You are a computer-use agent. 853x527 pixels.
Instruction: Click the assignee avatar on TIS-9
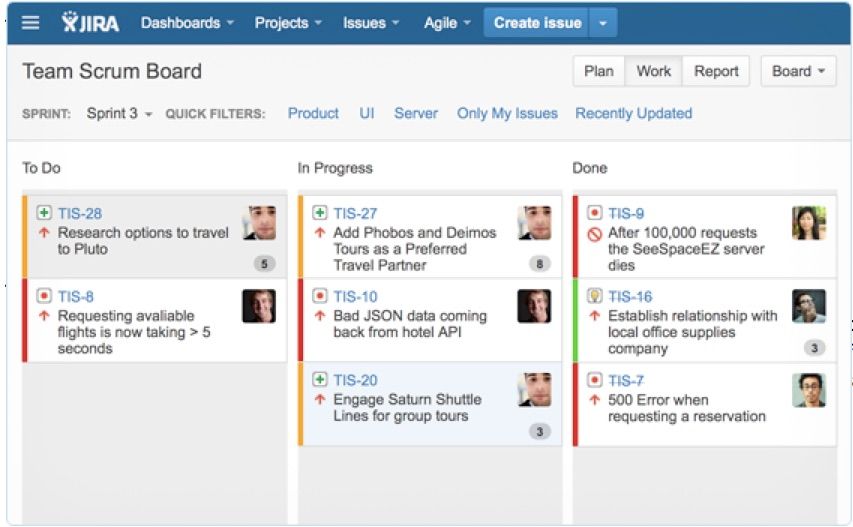(x=809, y=222)
